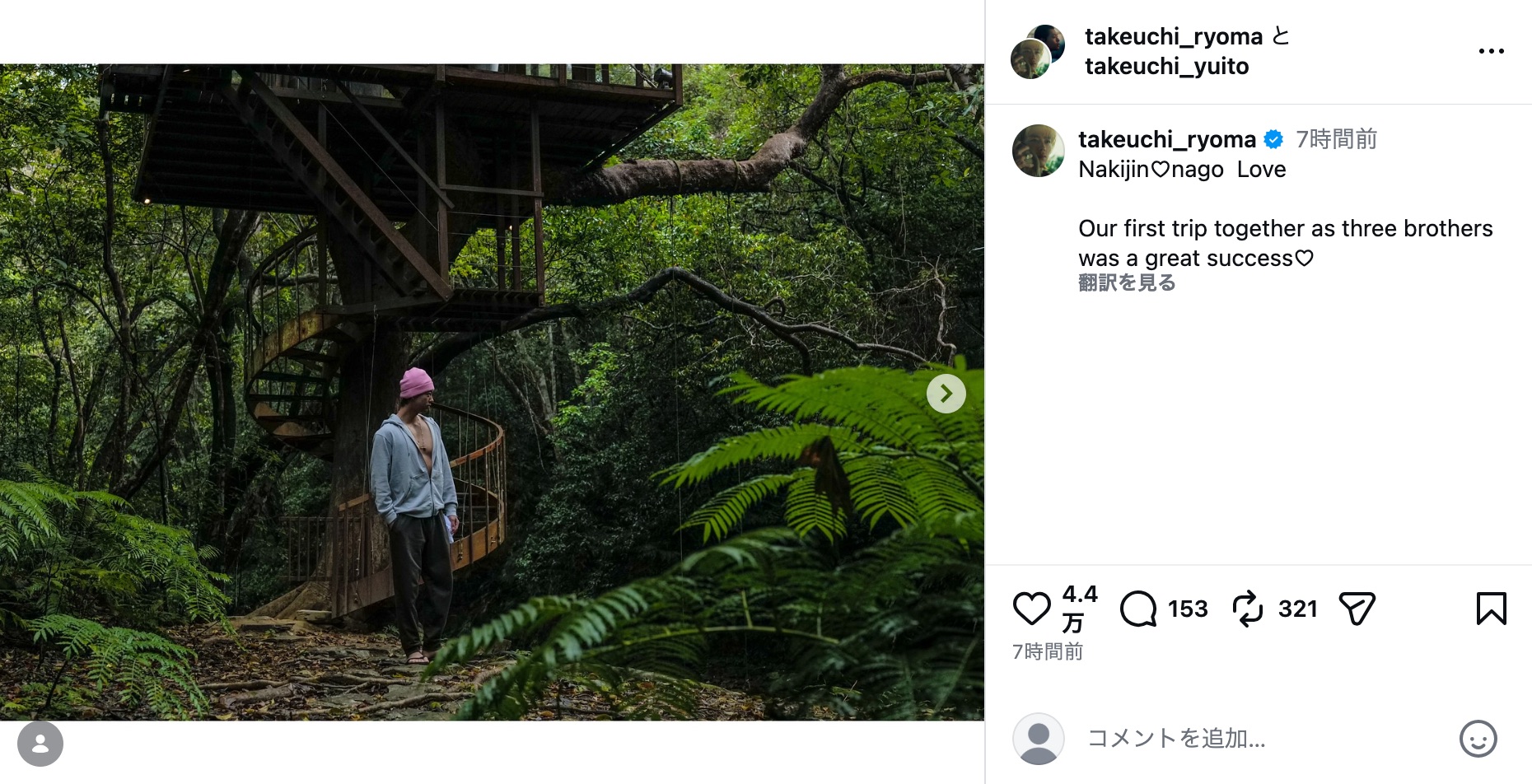Open comments via the speech bubble icon
This screenshot has width=1532, height=784.
(x=1139, y=609)
